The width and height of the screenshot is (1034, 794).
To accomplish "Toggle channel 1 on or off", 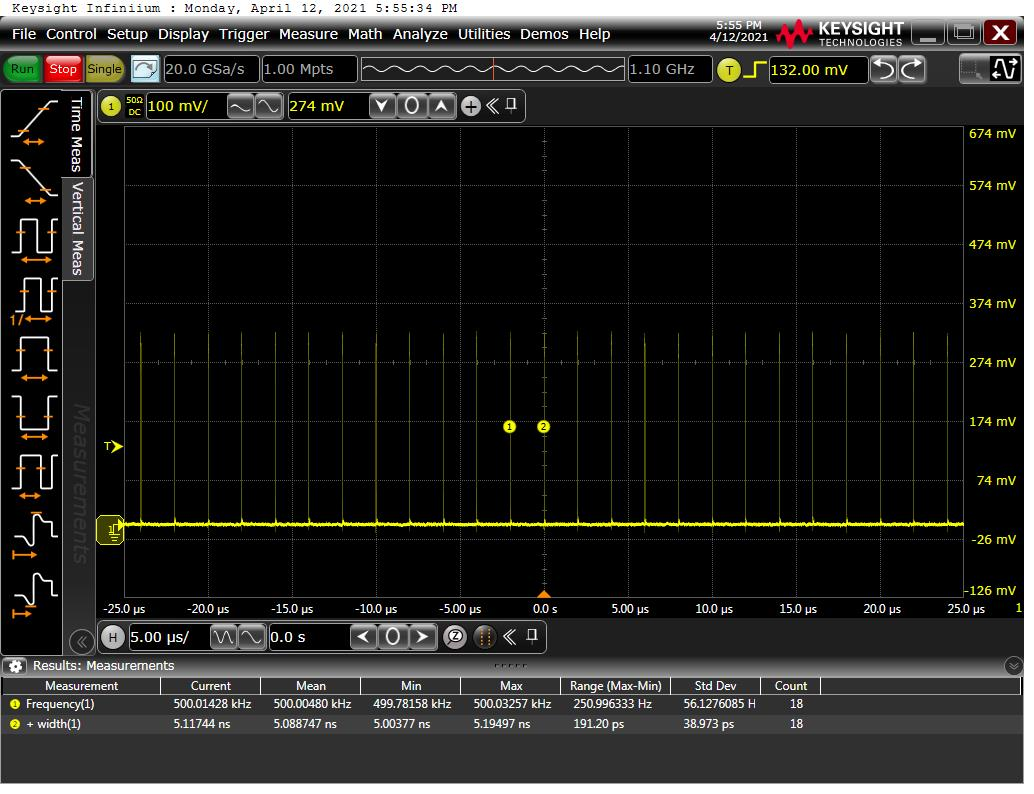I will click(x=111, y=106).
